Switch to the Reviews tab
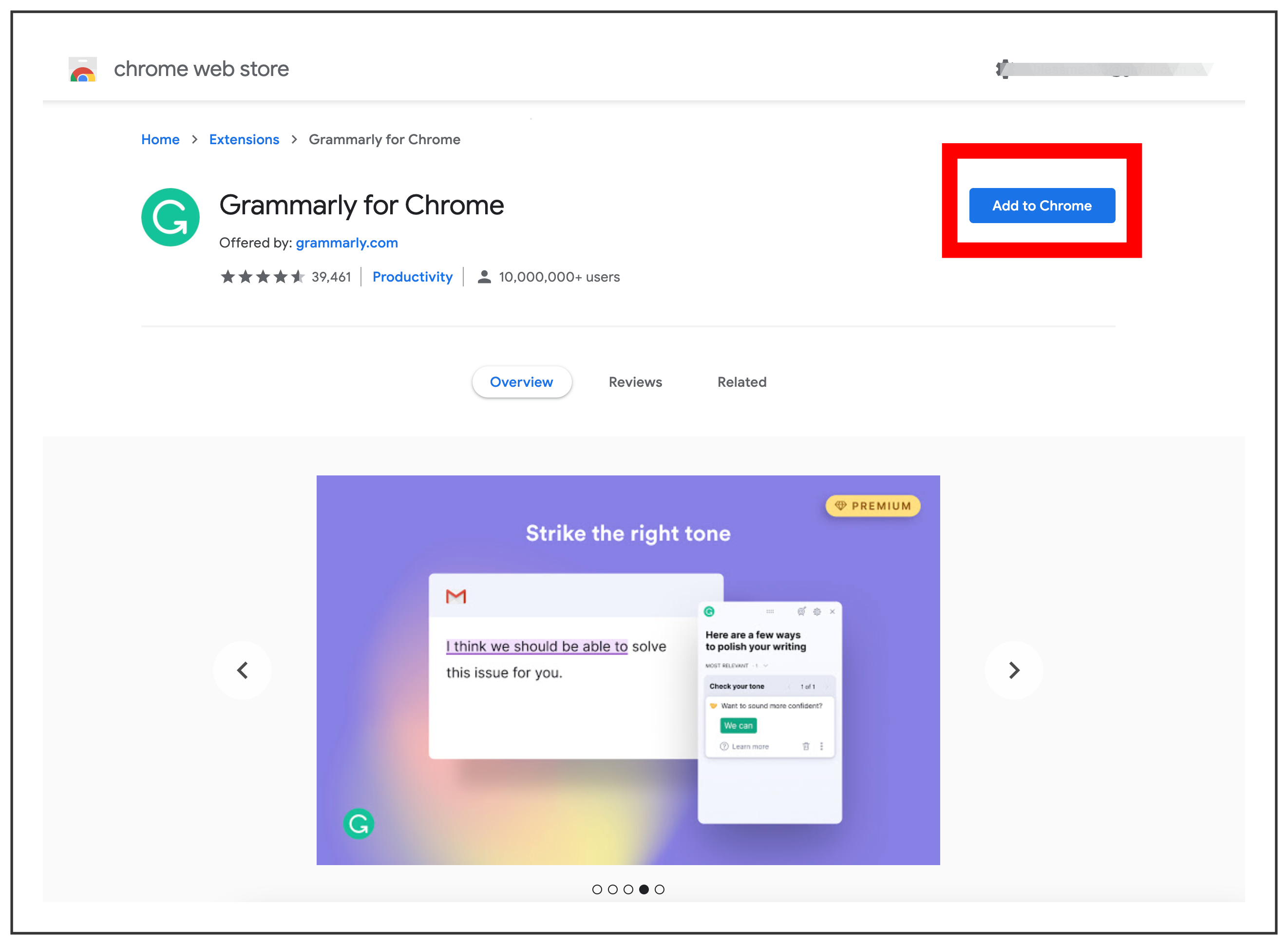 pyautogui.click(x=635, y=382)
